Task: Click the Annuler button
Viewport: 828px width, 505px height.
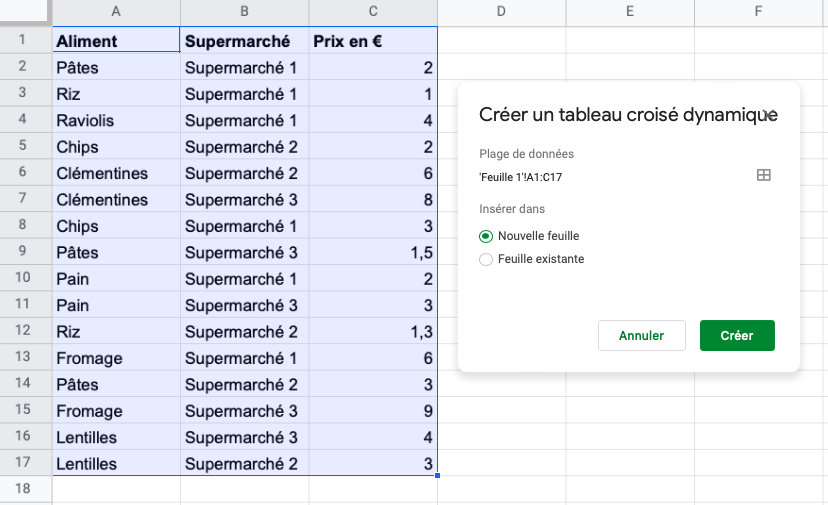Action: click(641, 335)
